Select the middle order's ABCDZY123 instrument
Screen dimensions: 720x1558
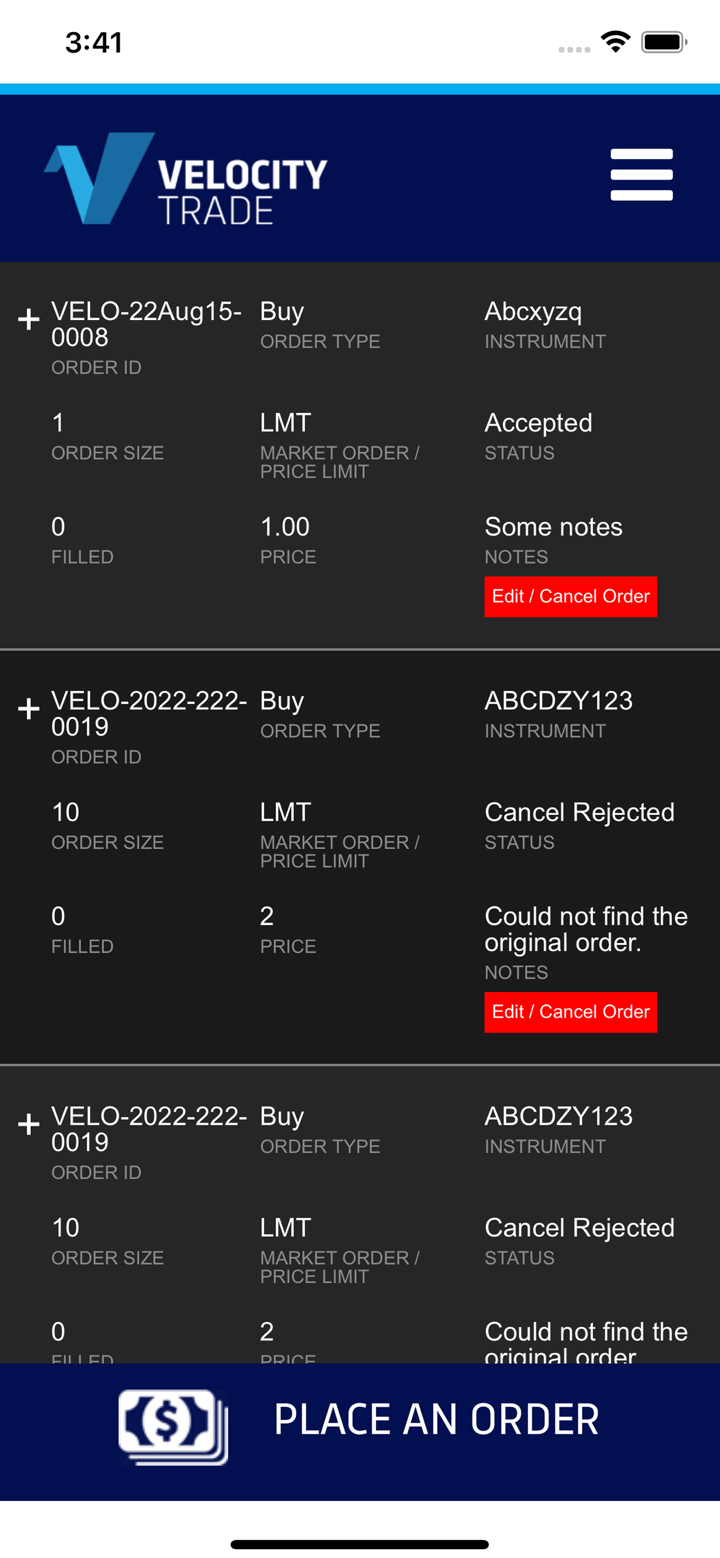coord(558,701)
